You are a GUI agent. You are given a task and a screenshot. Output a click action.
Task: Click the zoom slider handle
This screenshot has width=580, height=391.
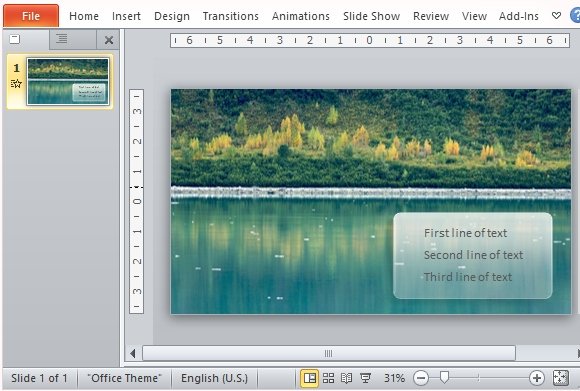click(x=444, y=378)
